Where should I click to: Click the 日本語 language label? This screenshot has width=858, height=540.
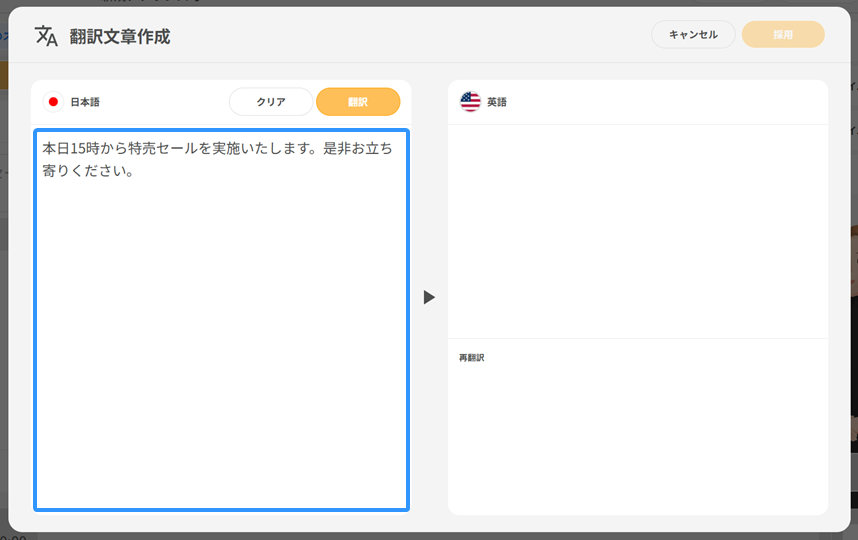[x=85, y=102]
